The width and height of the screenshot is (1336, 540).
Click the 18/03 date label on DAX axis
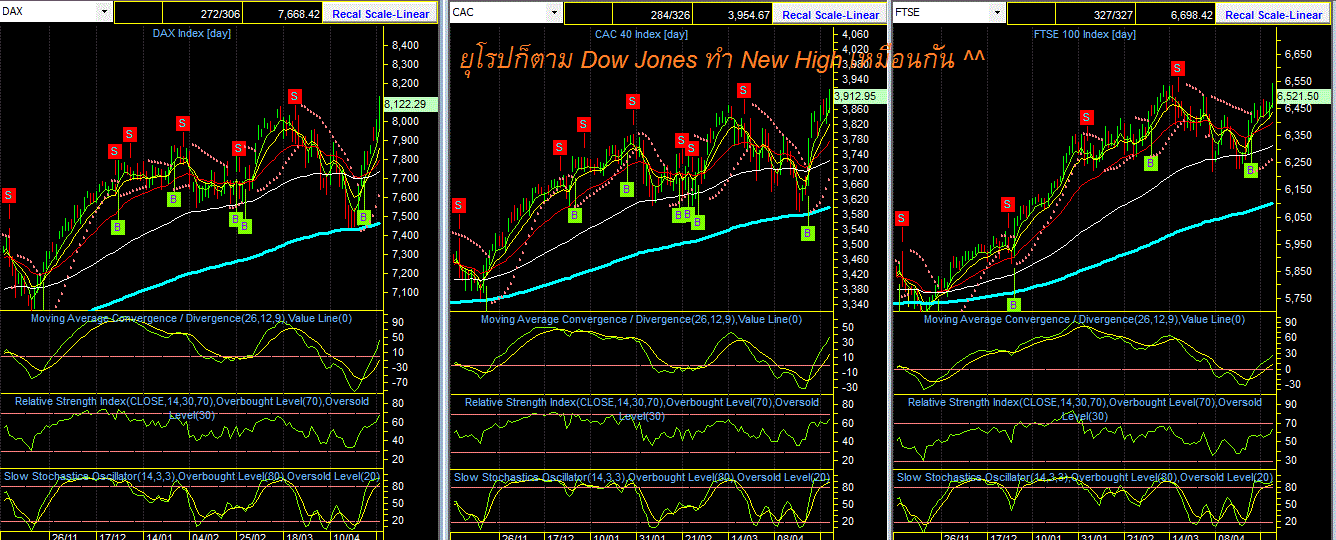pyautogui.click(x=298, y=534)
